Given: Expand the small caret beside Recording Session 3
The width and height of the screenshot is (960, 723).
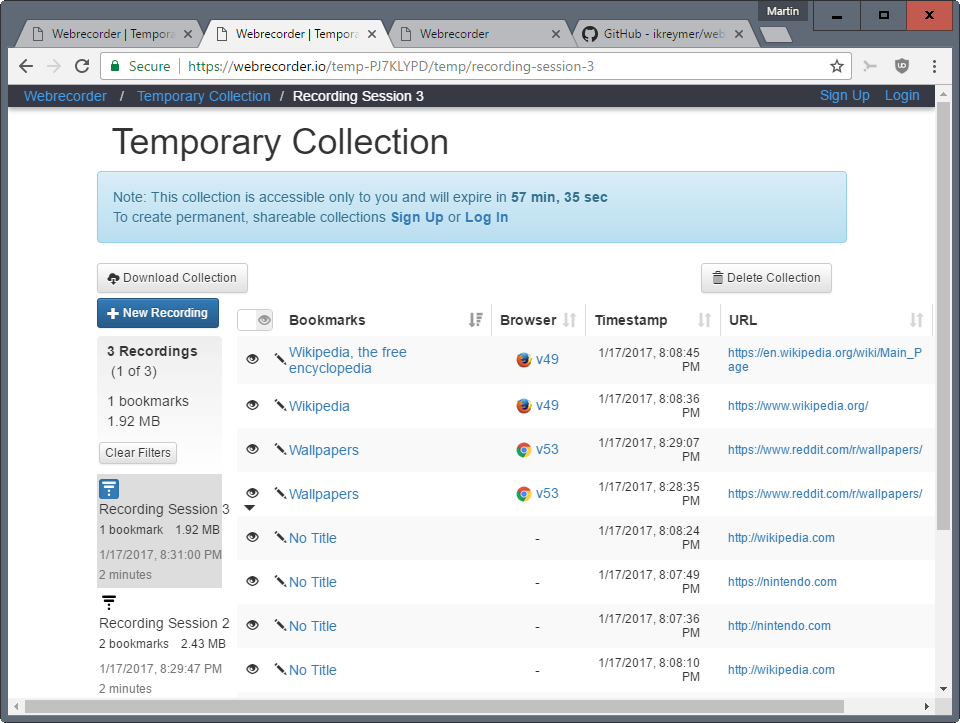Looking at the screenshot, I should point(249,508).
